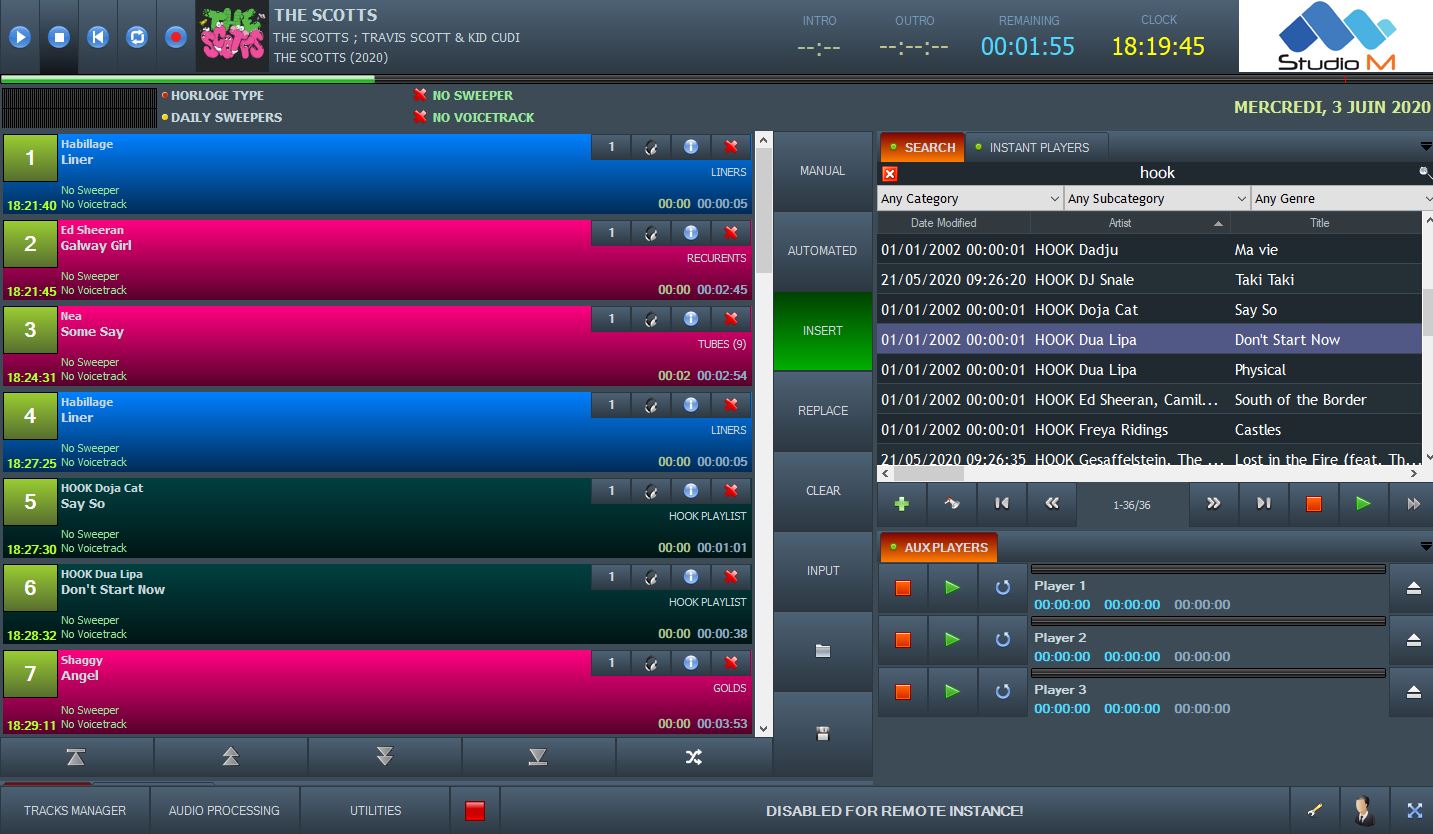Image resolution: width=1433 pixels, height=834 pixels.
Task: Select HOOK Dadju Ma vie result
Action: click(1149, 250)
